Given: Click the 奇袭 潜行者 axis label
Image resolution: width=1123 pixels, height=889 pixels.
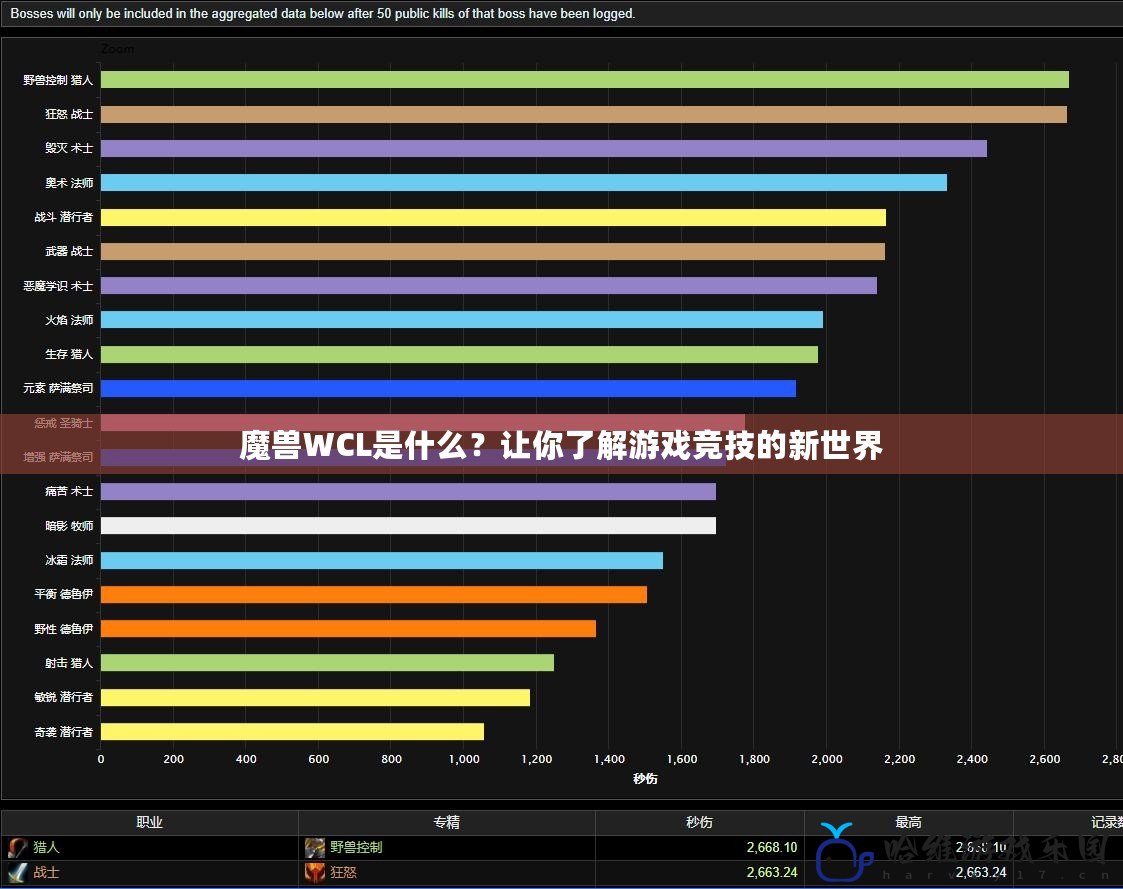Looking at the screenshot, I should 64,731.
